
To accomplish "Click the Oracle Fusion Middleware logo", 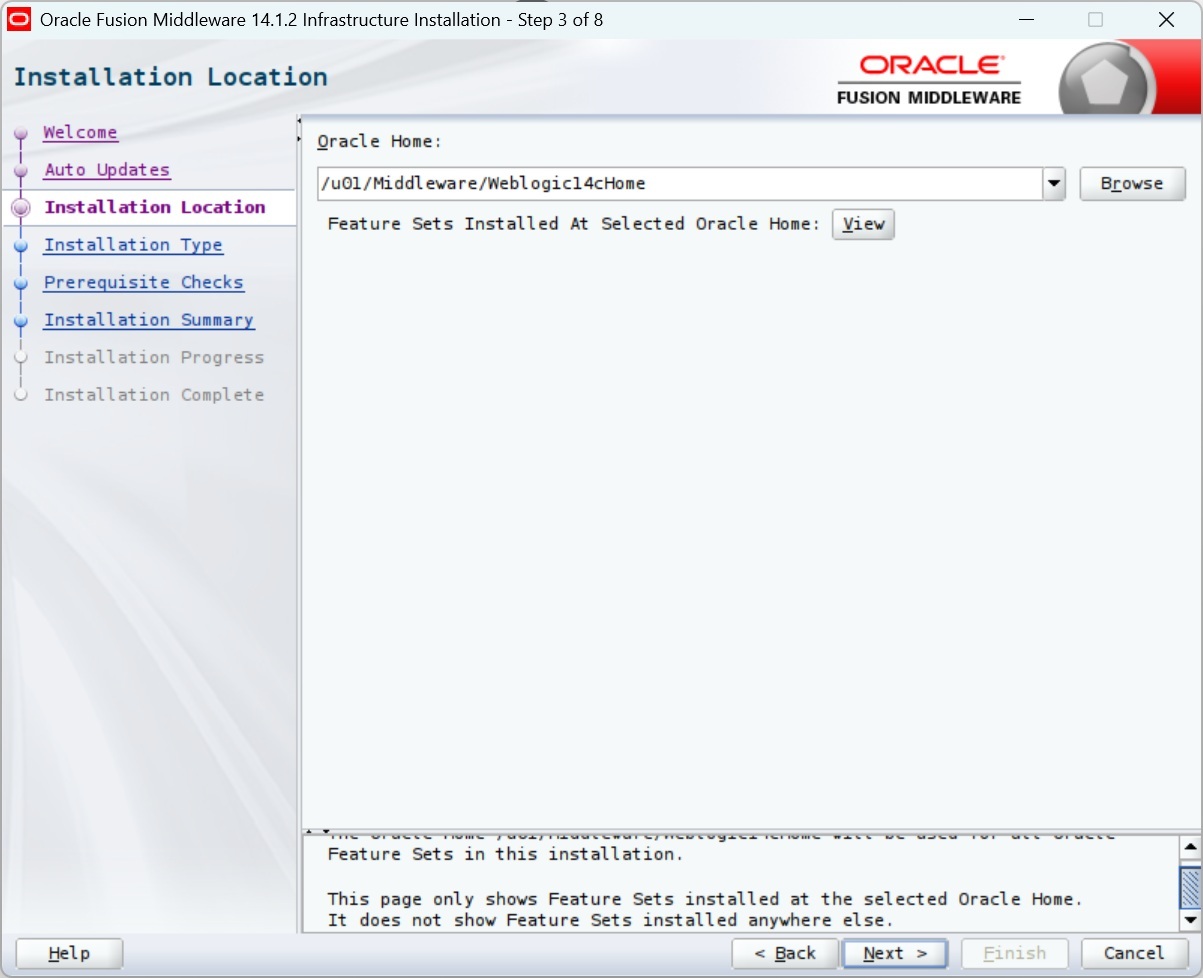I will coord(929,78).
